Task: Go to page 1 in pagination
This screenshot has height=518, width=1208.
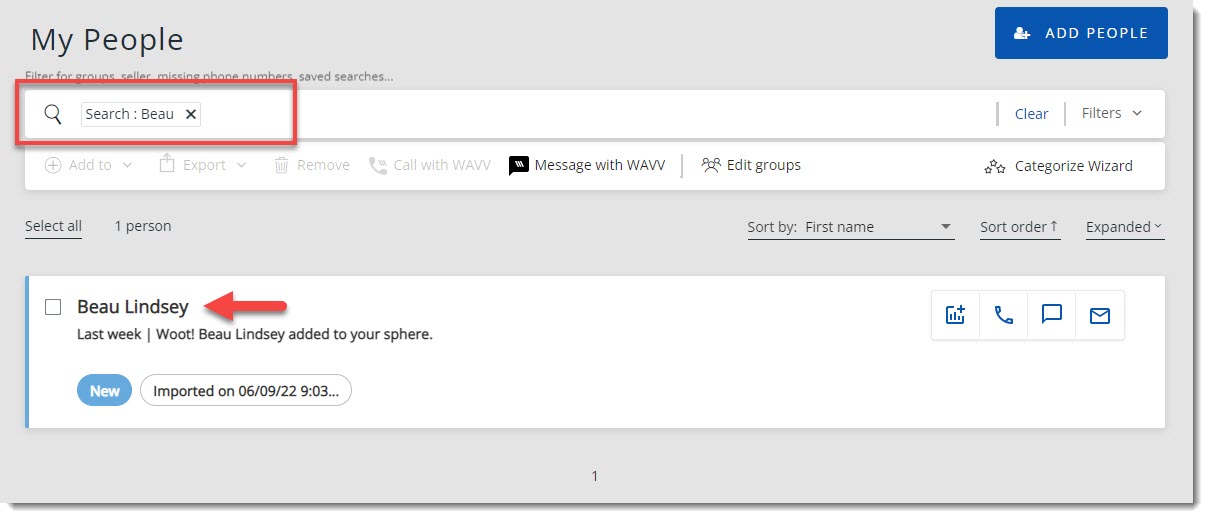Action: click(595, 476)
